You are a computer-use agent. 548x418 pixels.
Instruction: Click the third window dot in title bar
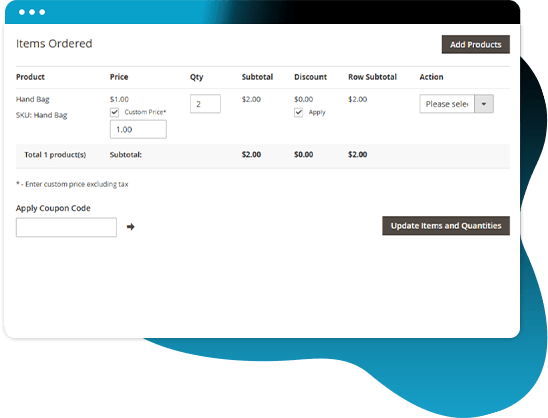tap(42, 12)
